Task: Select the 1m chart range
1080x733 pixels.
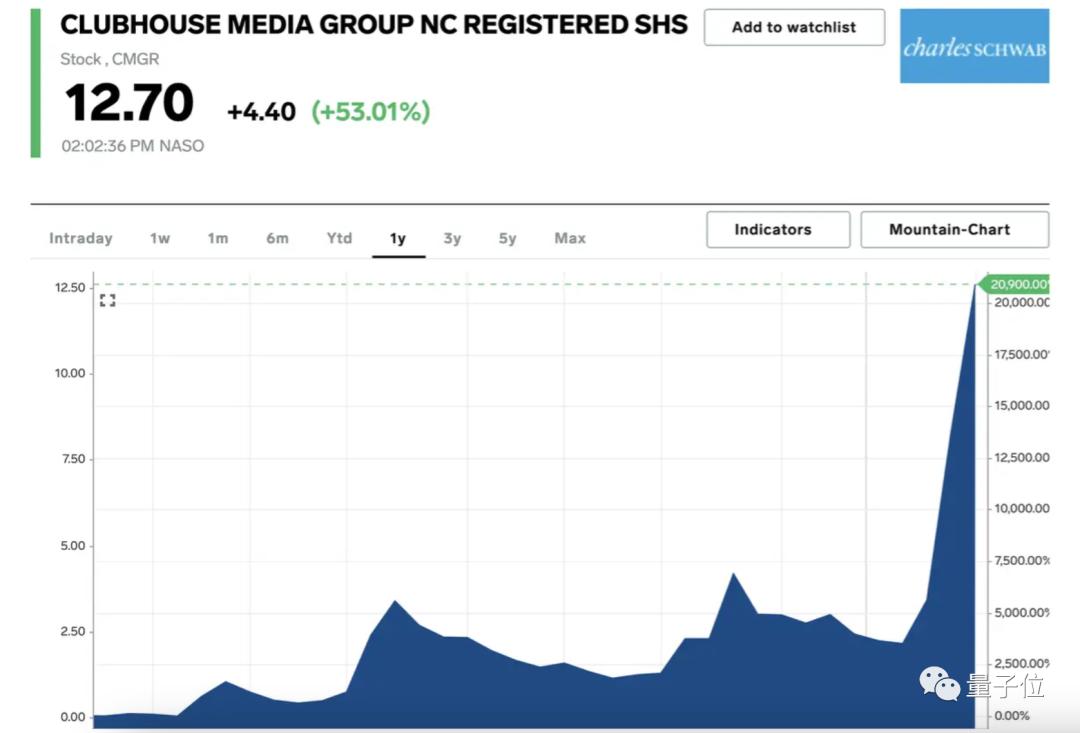Action: (x=218, y=238)
